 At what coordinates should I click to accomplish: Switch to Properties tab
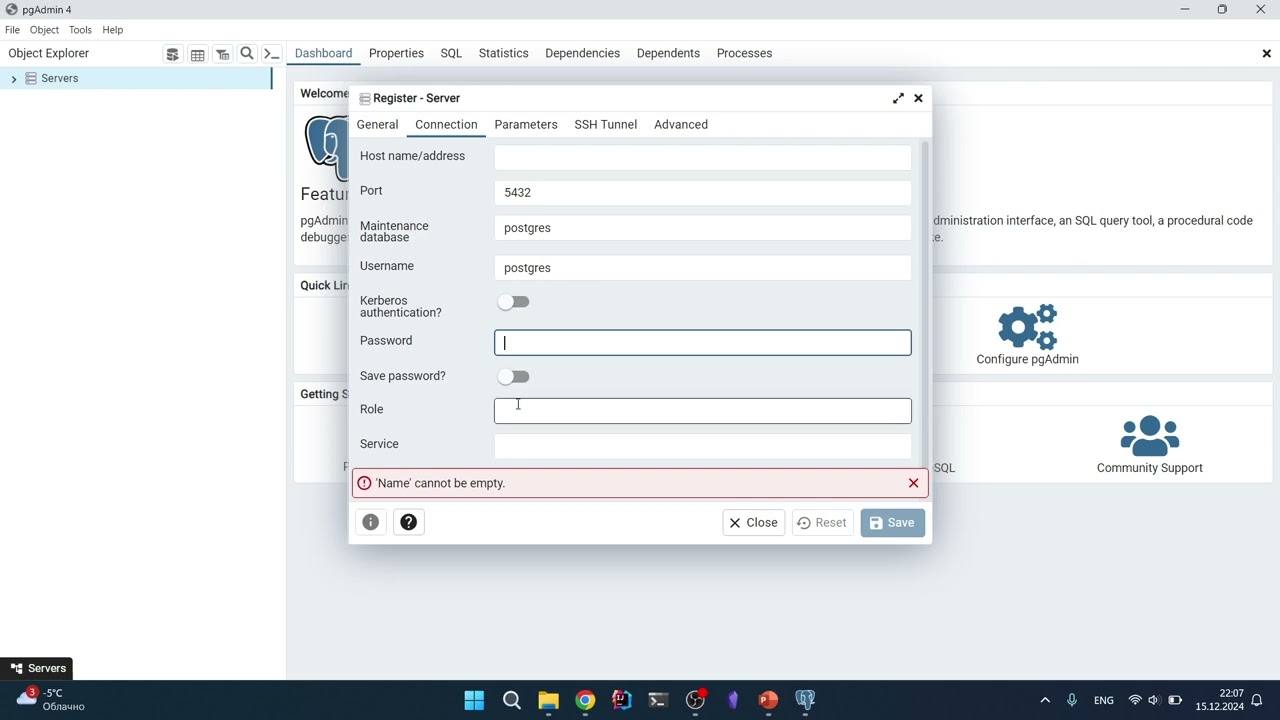coord(397,54)
